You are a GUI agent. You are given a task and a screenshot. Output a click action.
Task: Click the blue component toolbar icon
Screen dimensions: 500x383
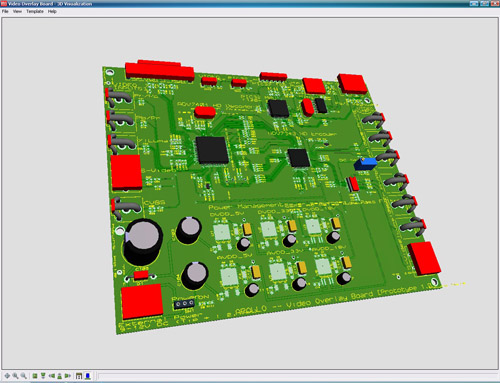click(x=88, y=376)
